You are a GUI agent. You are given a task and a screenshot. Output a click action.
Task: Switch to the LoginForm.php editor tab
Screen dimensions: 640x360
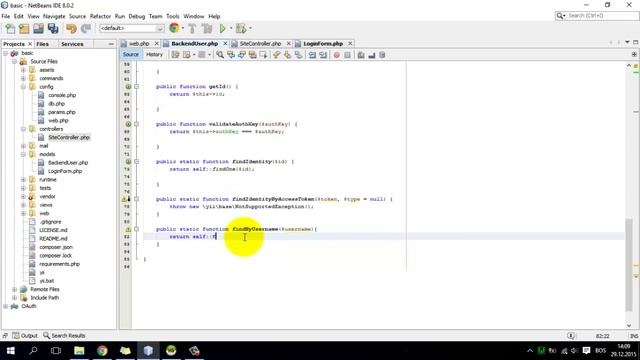[x=322, y=43]
